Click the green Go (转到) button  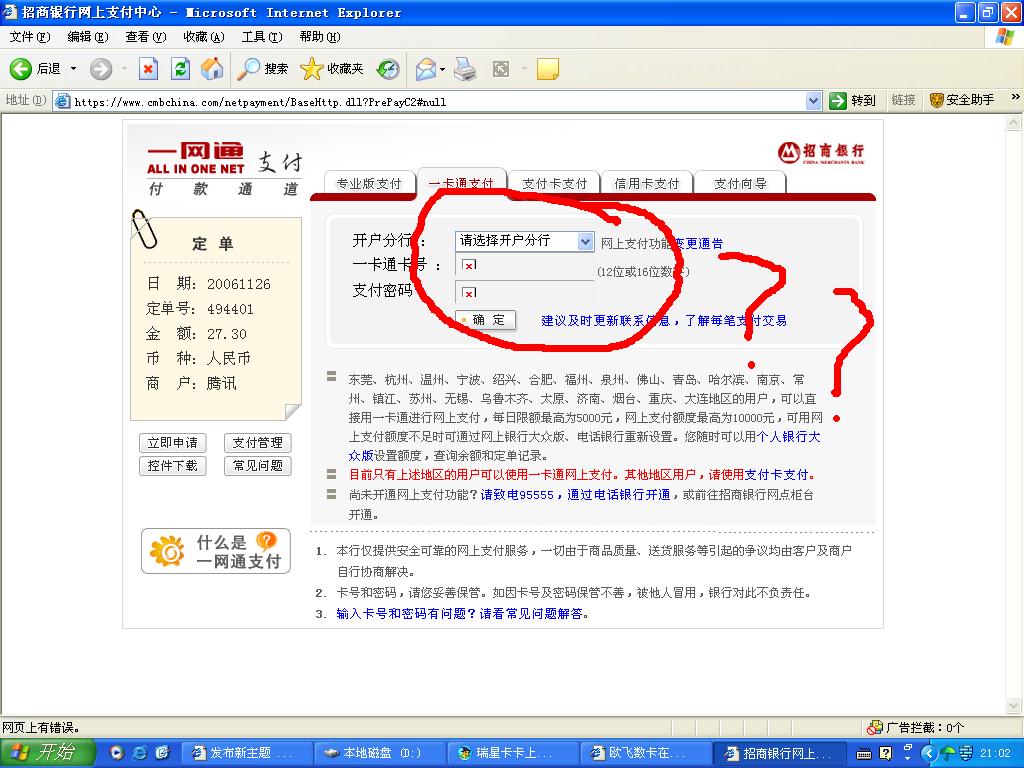coord(852,101)
